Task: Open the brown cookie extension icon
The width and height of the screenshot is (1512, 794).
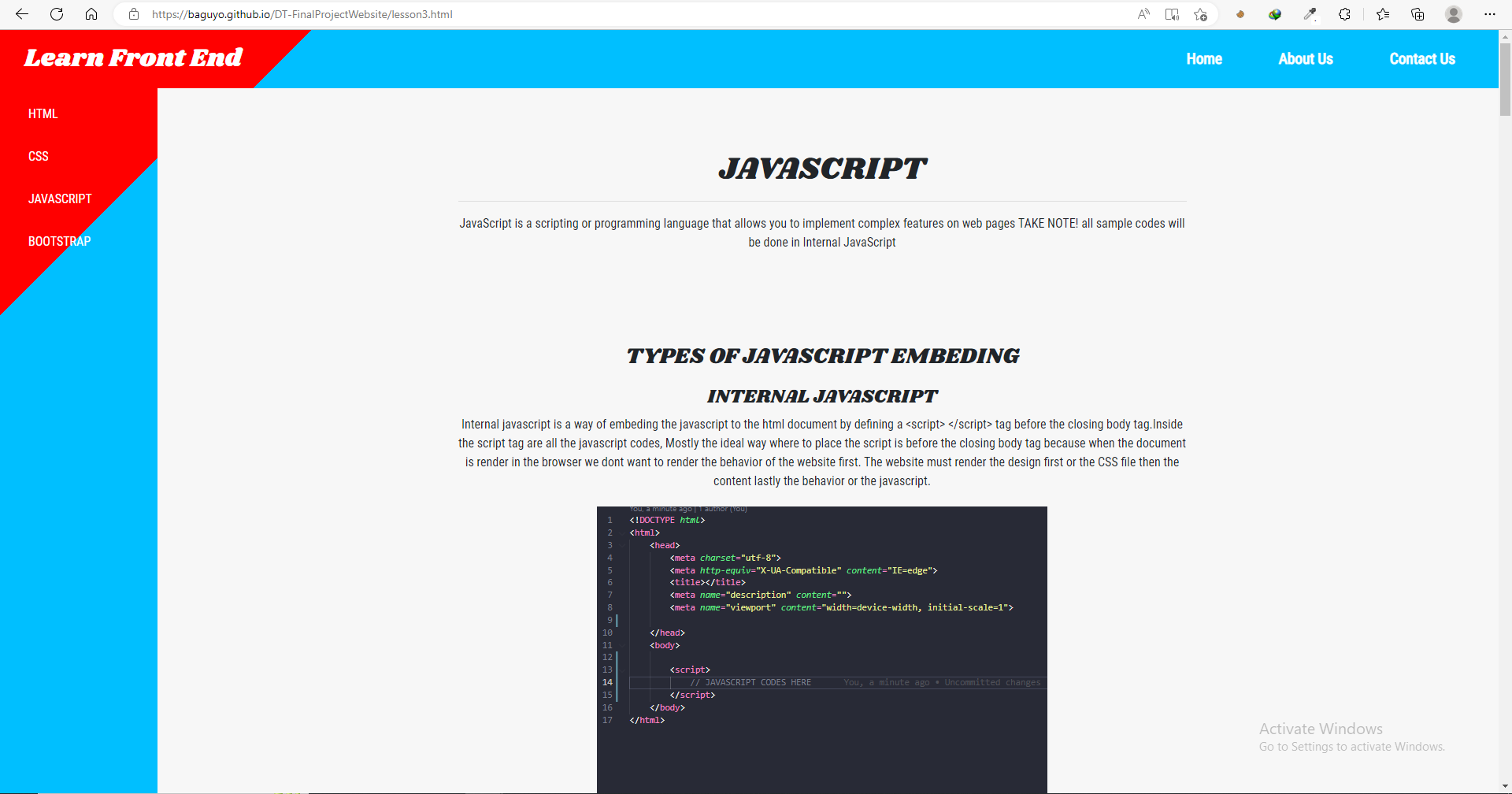Action: pyautogui.click(x=1240, y=14)
